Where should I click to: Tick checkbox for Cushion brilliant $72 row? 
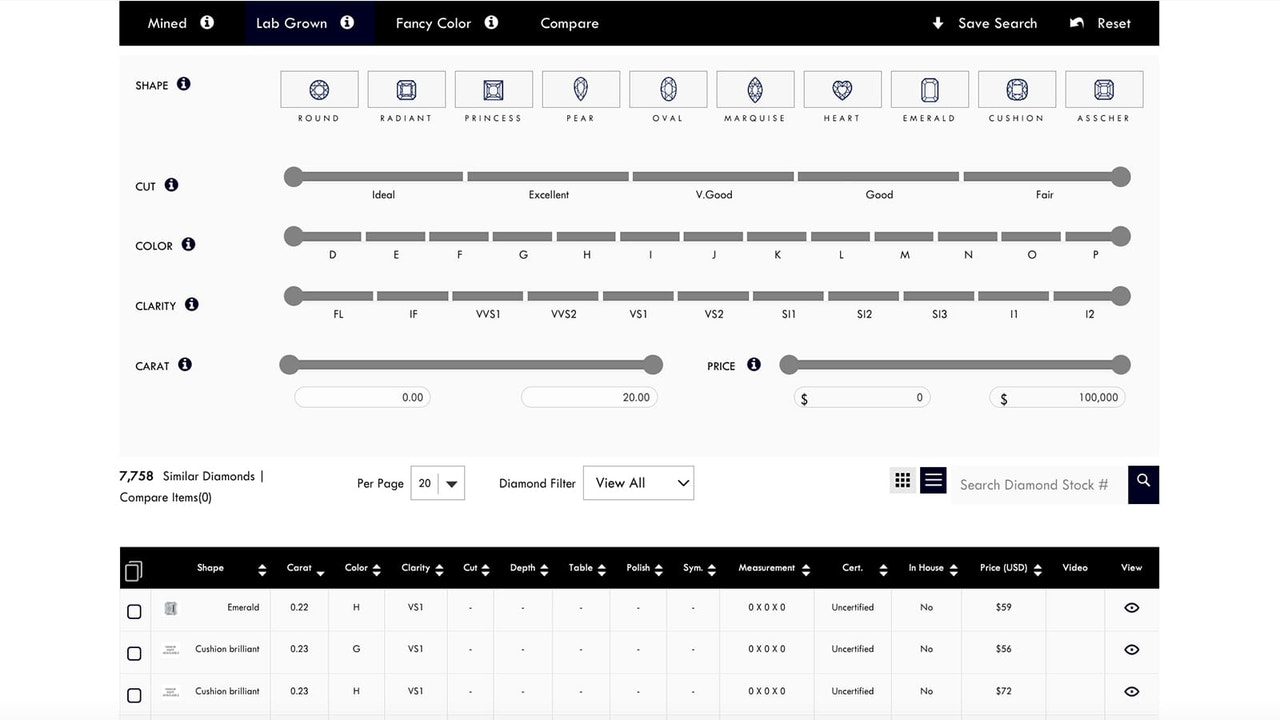pos(134,695)
